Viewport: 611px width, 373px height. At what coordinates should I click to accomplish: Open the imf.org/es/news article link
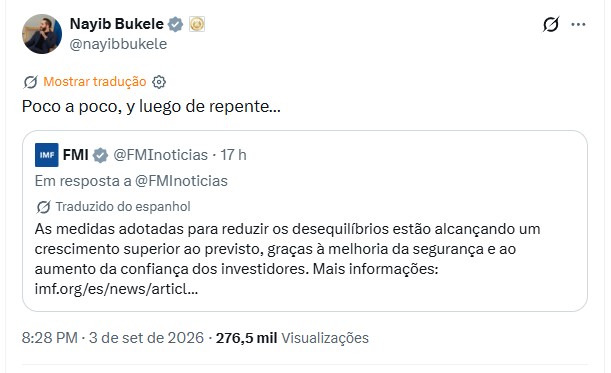(x=117, y=289)
